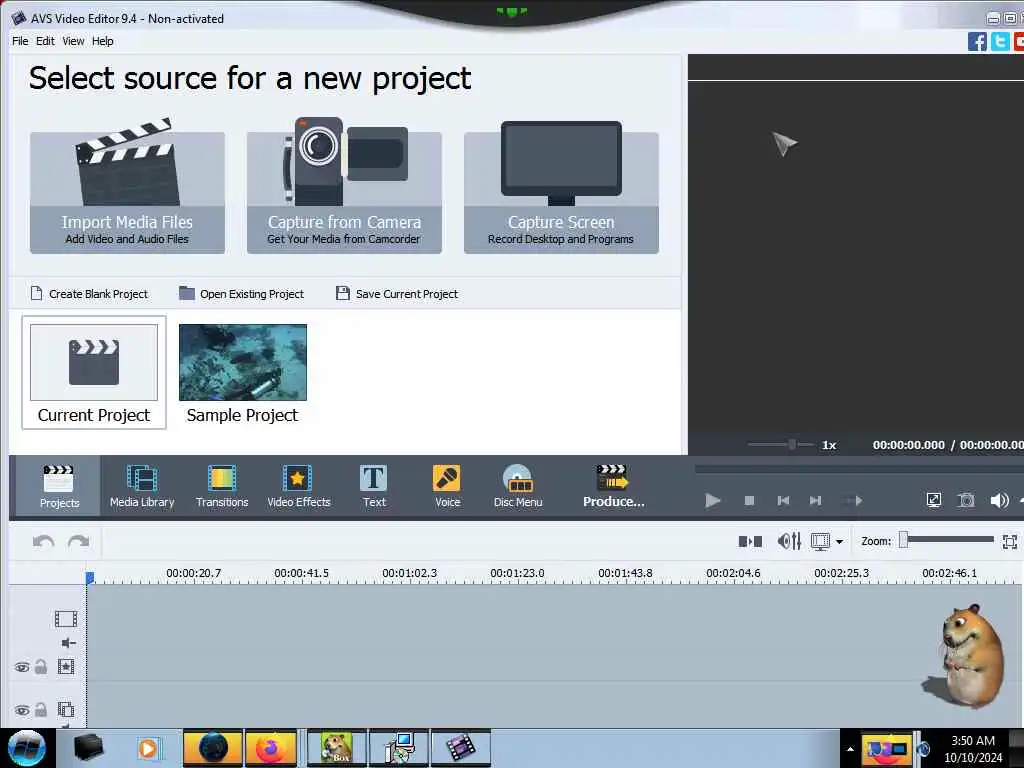Click the blue timeline playhead marker
Screen dimensions: 1024x768
[90, 577]
